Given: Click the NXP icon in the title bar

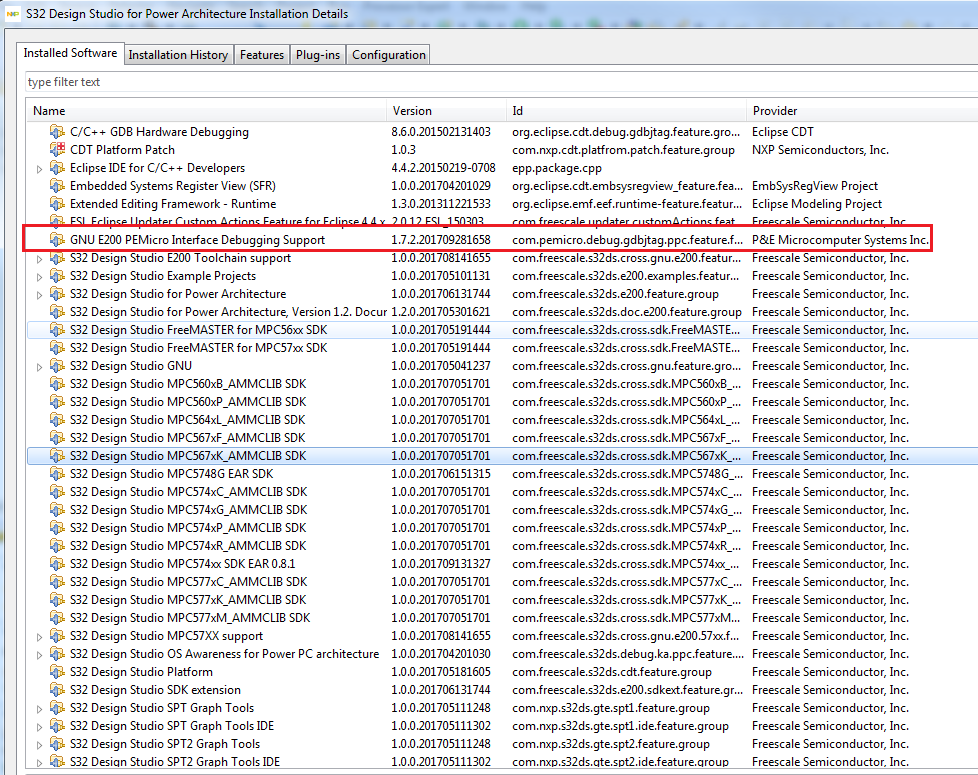Looking at the screenshot, I should point(12,14).
